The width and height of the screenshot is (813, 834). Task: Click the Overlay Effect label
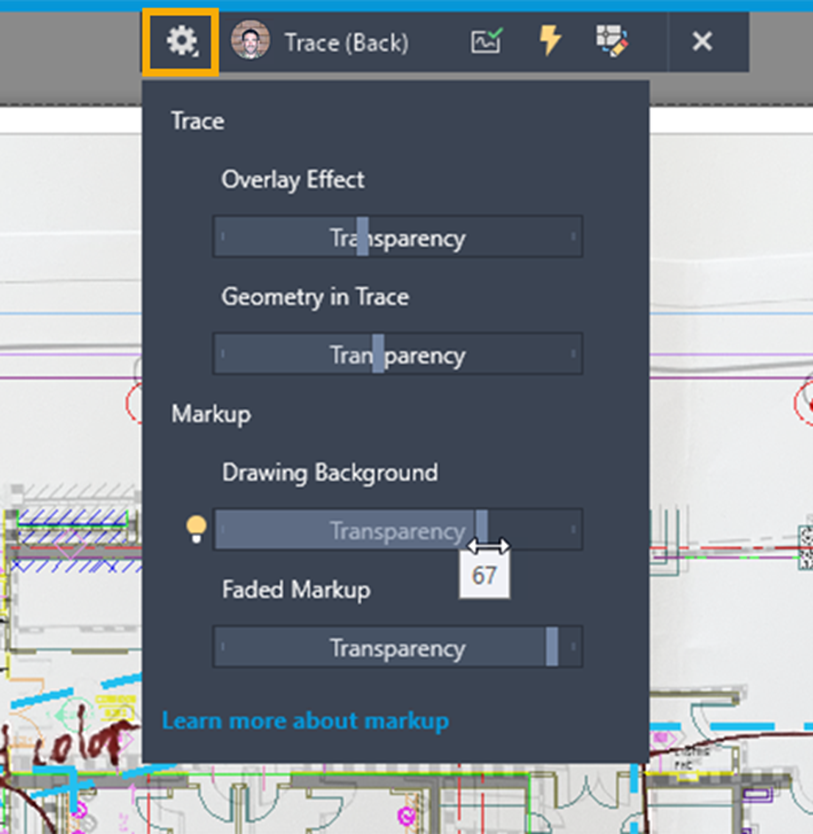[x=293, y=180]
